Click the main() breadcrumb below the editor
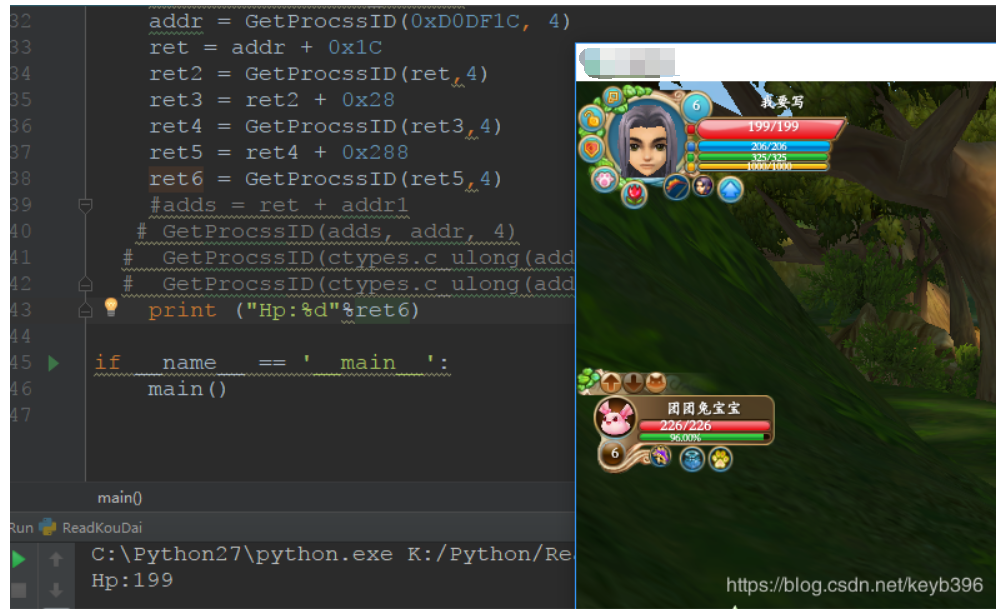This screenshot has height=610, width=998. click(x=120, y=498)
